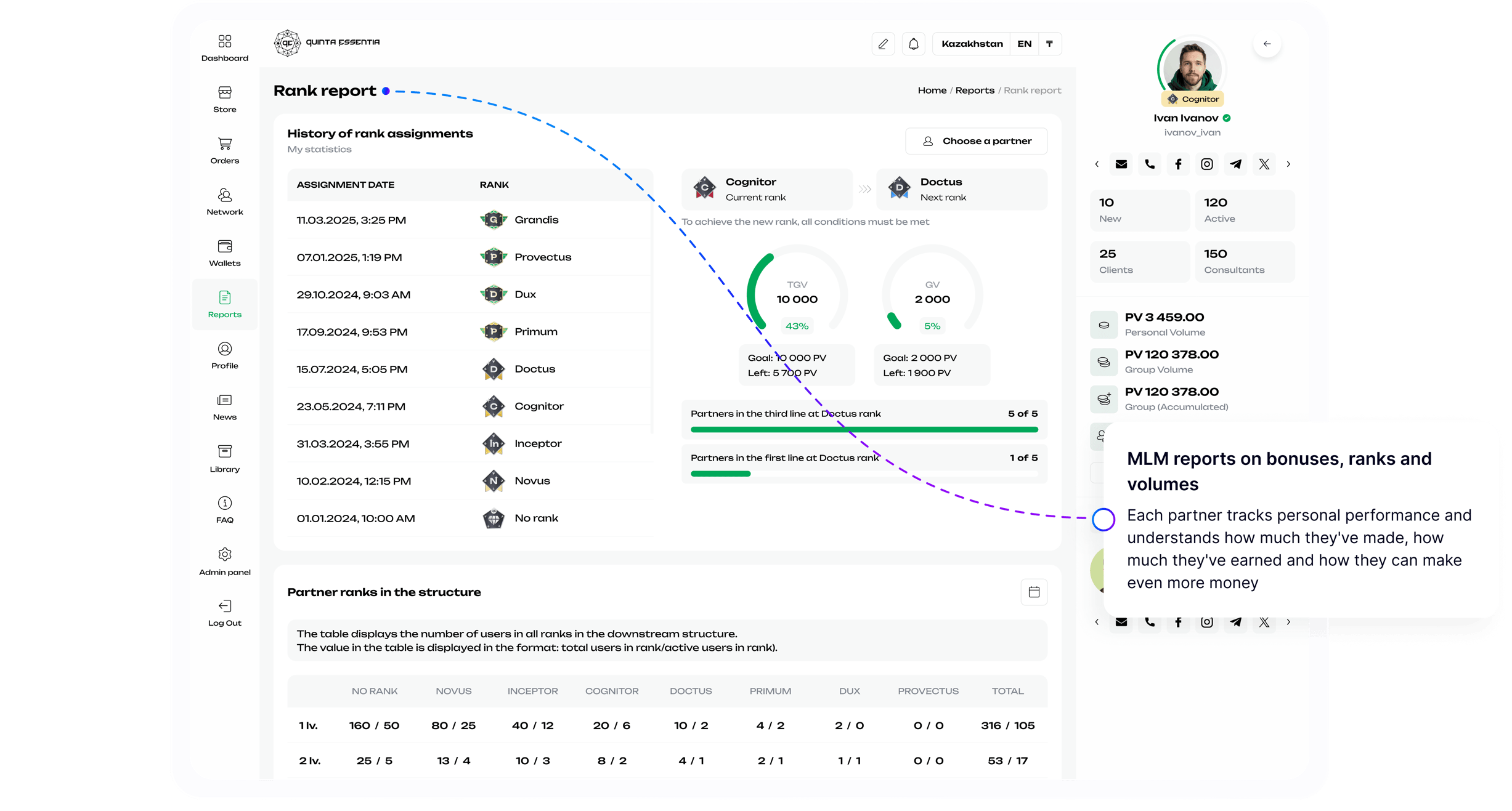Click the email icon under Ivan Ivanov
1512x811 pixels.
pos(1121,164)
